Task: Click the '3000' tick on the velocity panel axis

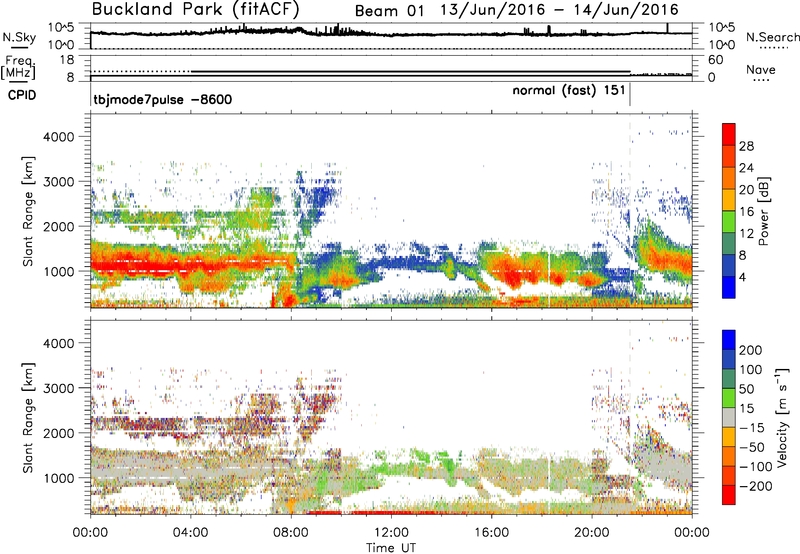Action: [59, 388]
